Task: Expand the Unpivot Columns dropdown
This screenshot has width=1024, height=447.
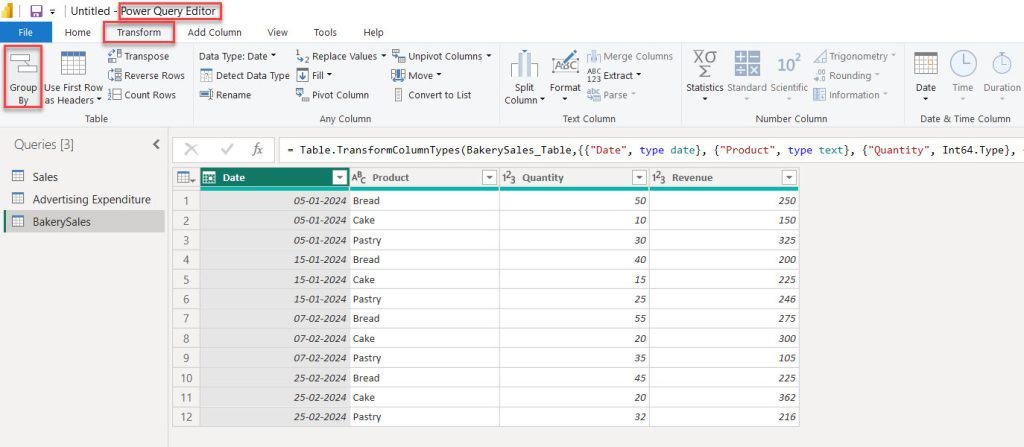Action: [488, 56]
